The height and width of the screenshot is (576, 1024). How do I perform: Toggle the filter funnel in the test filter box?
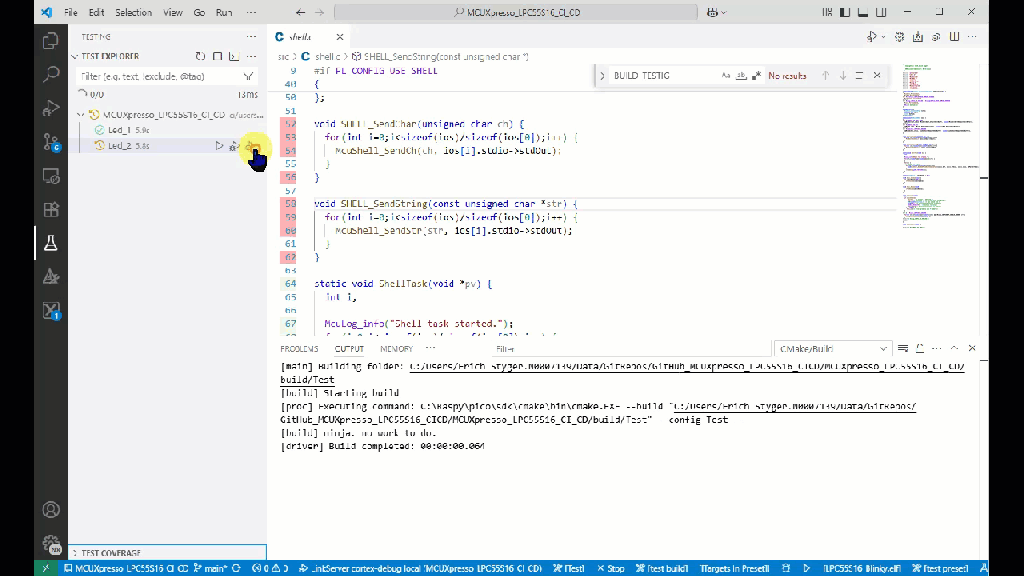tap(249, 75)
